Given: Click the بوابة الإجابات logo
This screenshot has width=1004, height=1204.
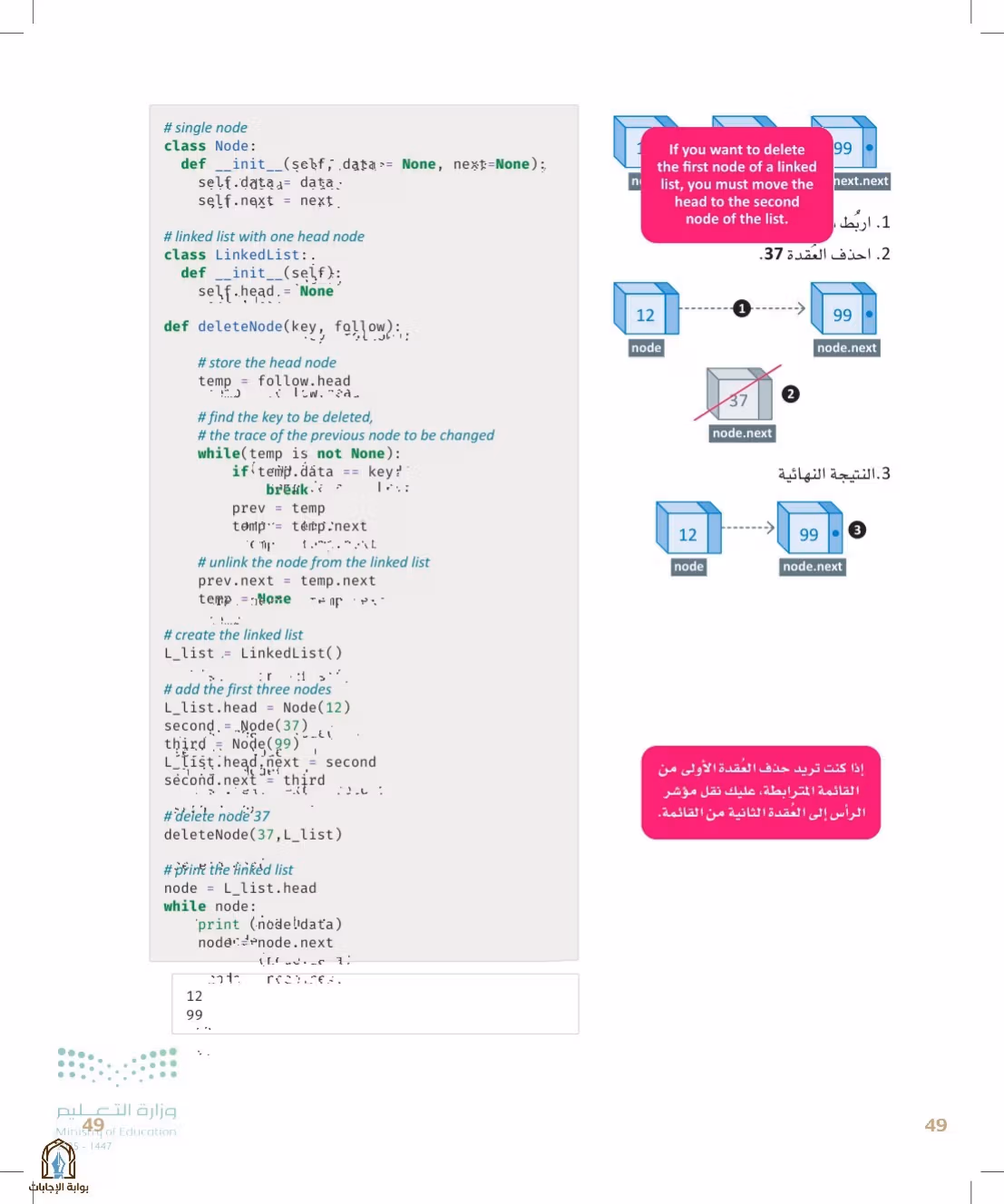Looking at the screenshot, I should coord(58,1166).
